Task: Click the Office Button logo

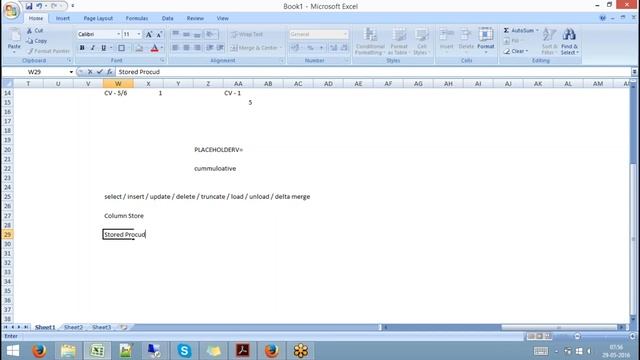Action: 11,10
